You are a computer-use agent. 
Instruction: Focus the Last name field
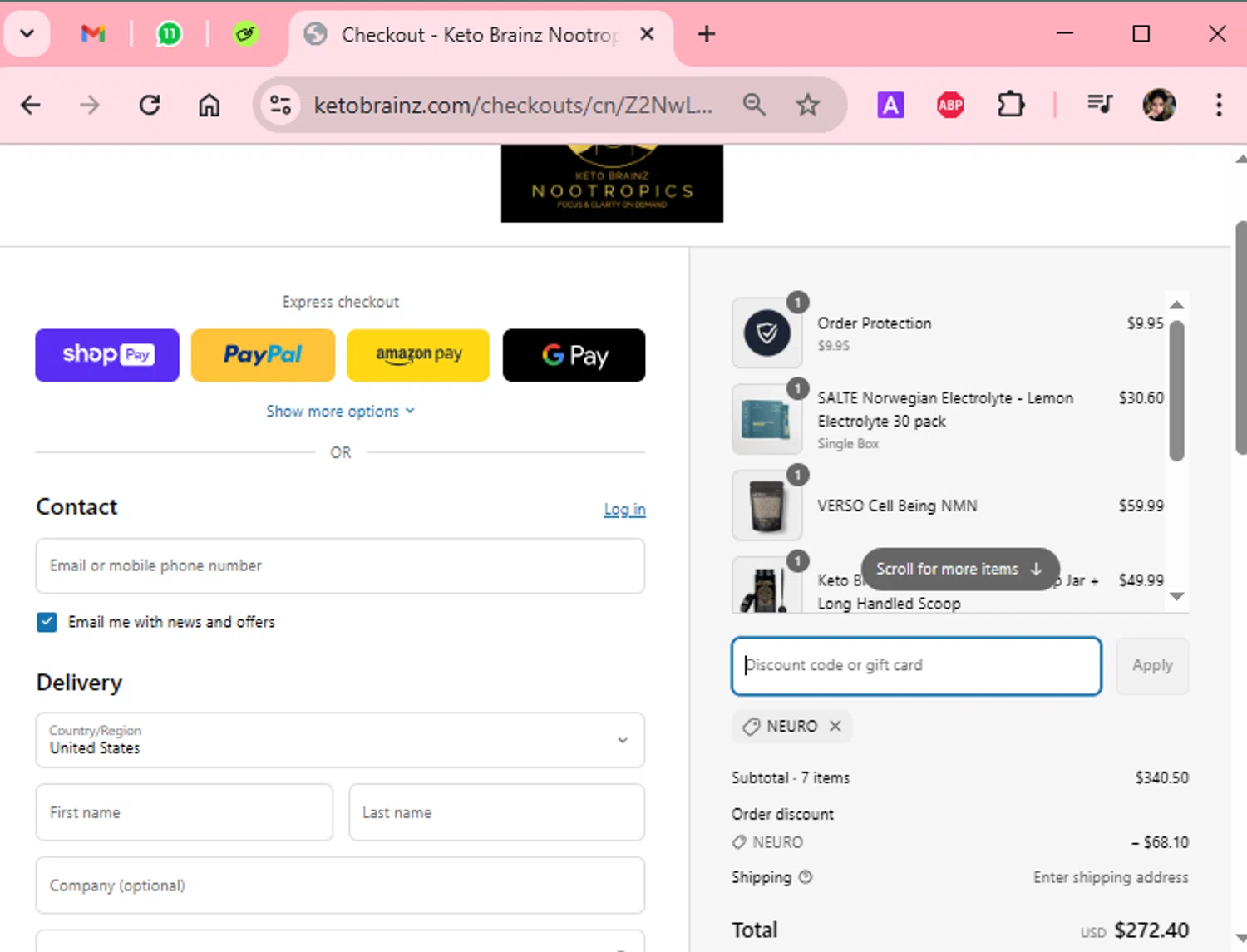(496, 812)
